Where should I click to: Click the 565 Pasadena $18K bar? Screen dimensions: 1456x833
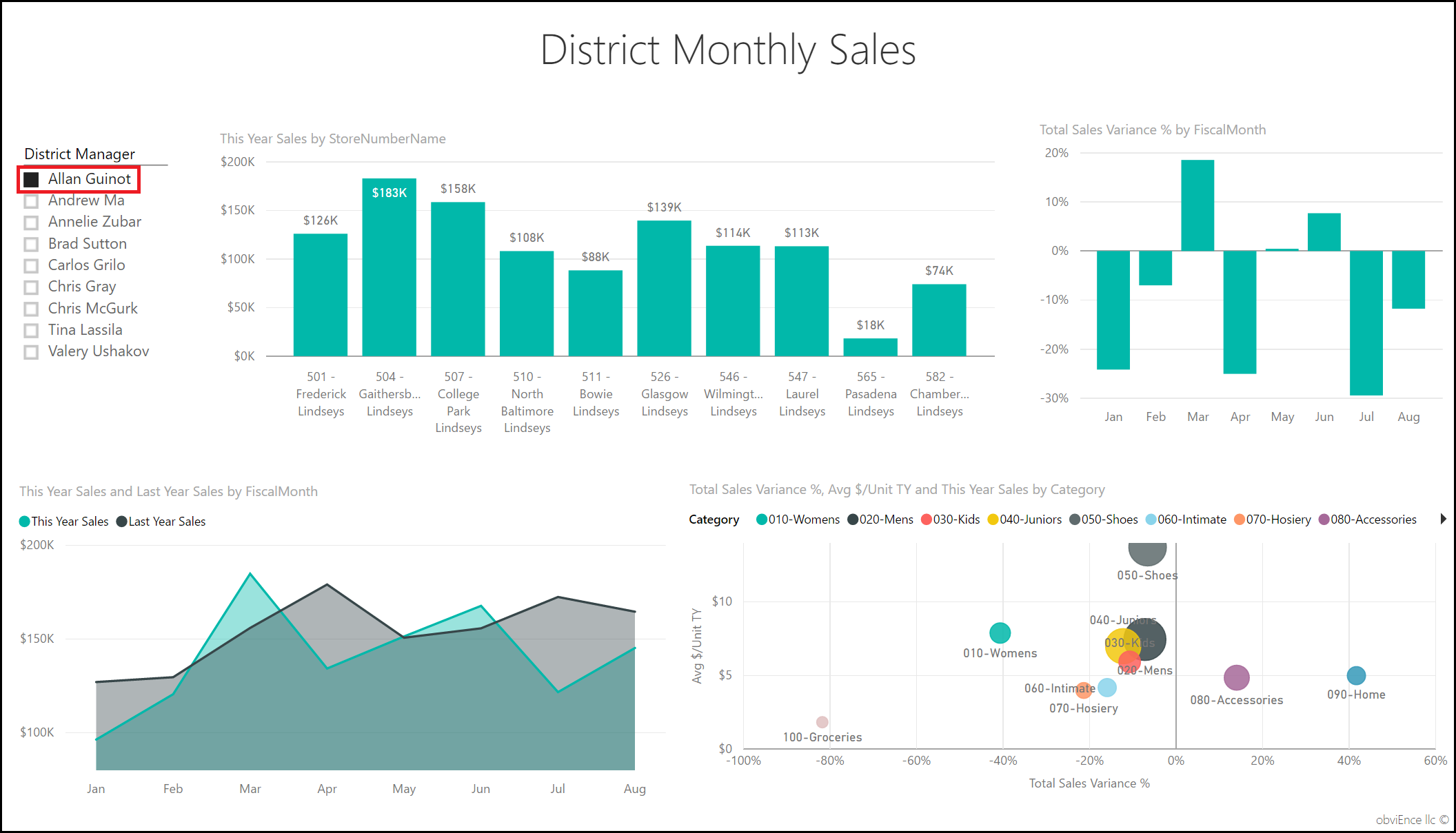[870, 347]
